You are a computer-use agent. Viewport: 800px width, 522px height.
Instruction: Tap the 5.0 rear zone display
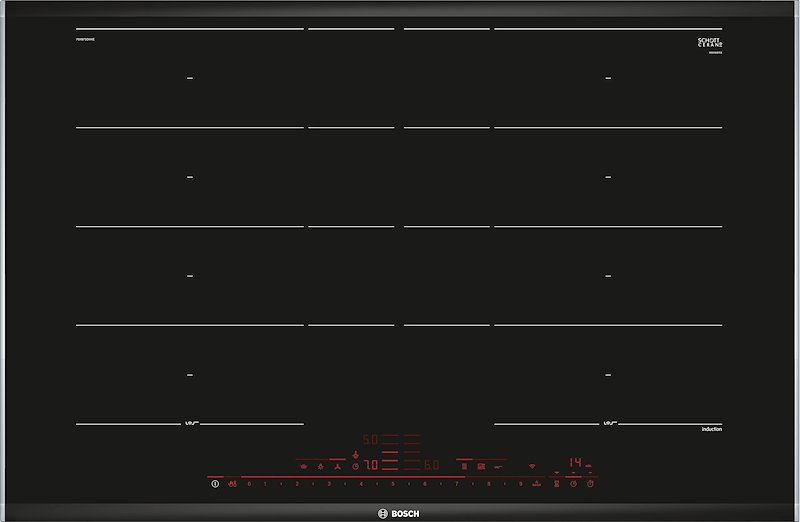pyautogui.click(x=369, y=439)
